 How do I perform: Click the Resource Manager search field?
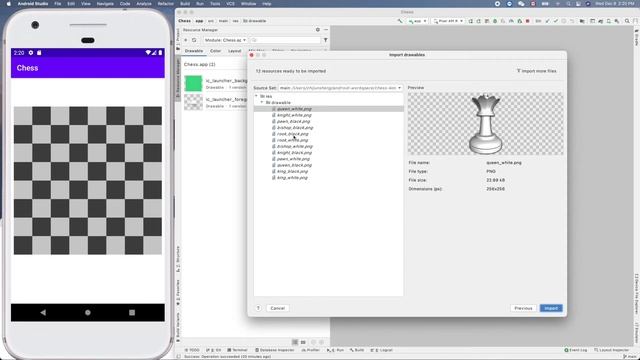(285, 40)
